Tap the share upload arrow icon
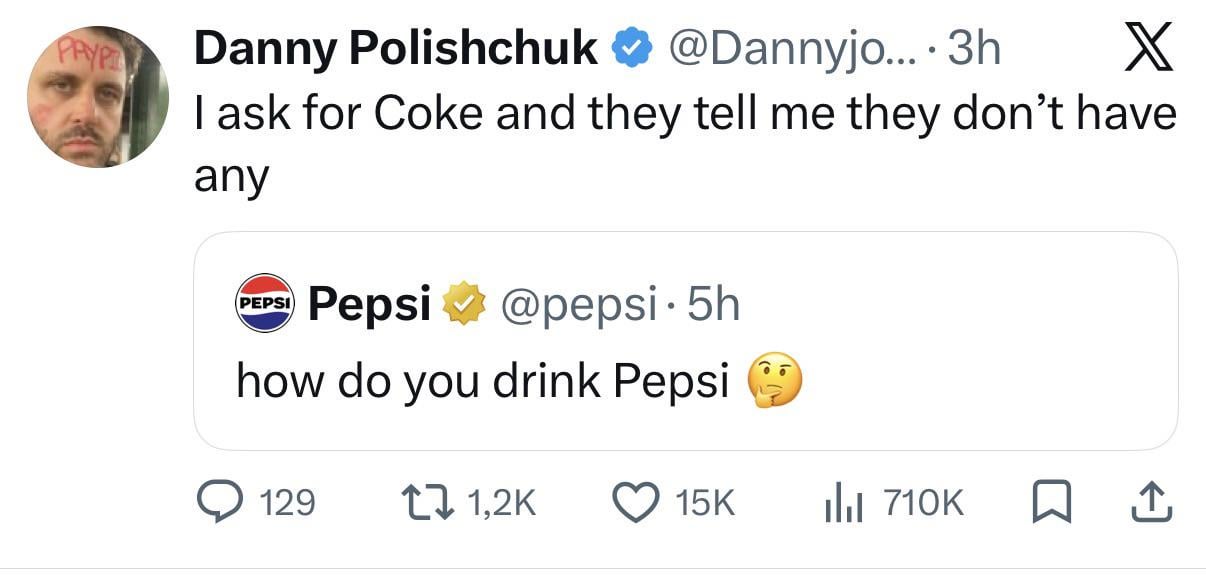Image resolution: width=1206 pixels, height=577 pixels. tap(1151, 502)
